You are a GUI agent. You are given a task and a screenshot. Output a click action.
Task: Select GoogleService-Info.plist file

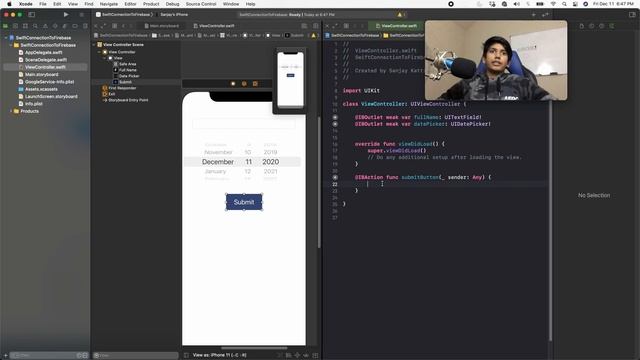tap(49, 82)
